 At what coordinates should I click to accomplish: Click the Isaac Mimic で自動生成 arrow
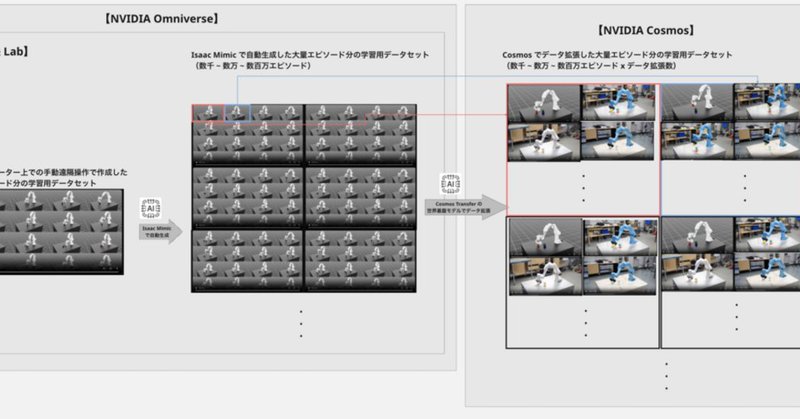161,232
